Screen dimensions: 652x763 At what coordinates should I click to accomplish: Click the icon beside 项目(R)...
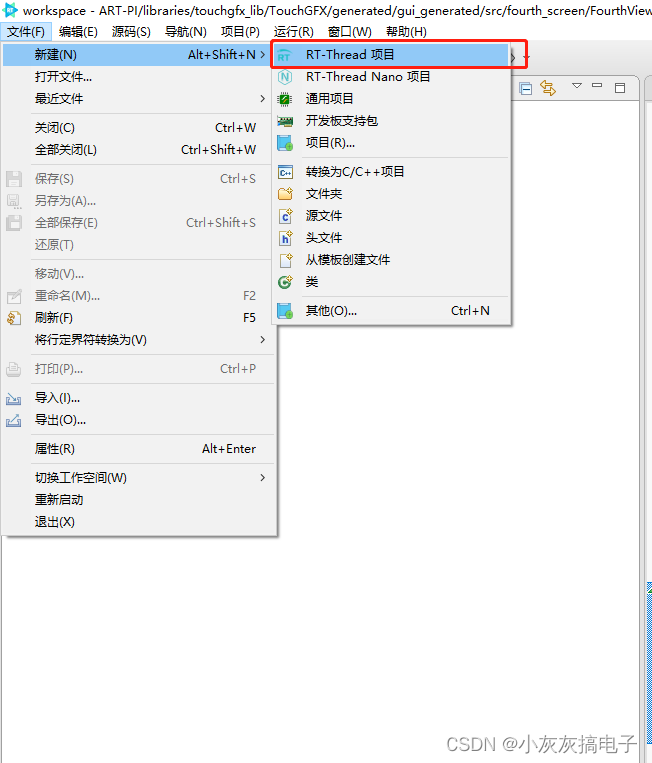point(285,143)
